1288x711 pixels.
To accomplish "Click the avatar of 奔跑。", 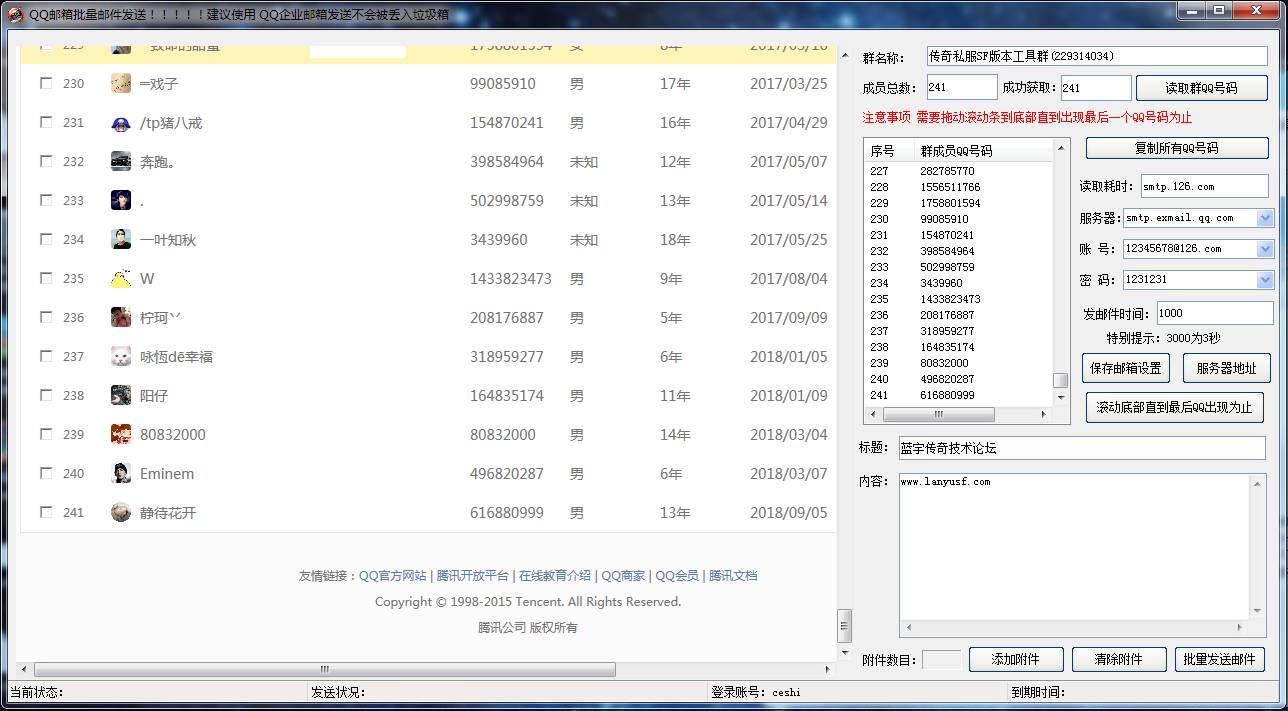I will coord(121,161).
